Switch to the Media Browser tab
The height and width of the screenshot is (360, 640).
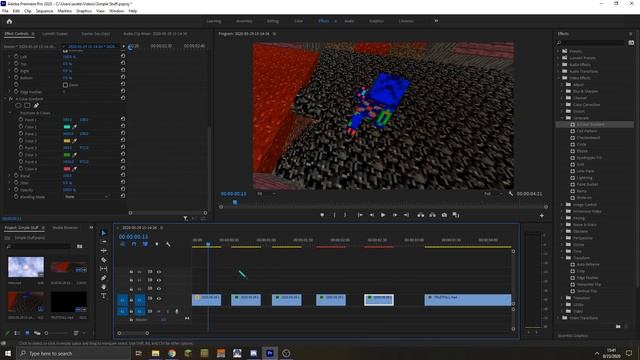(65, 228)
